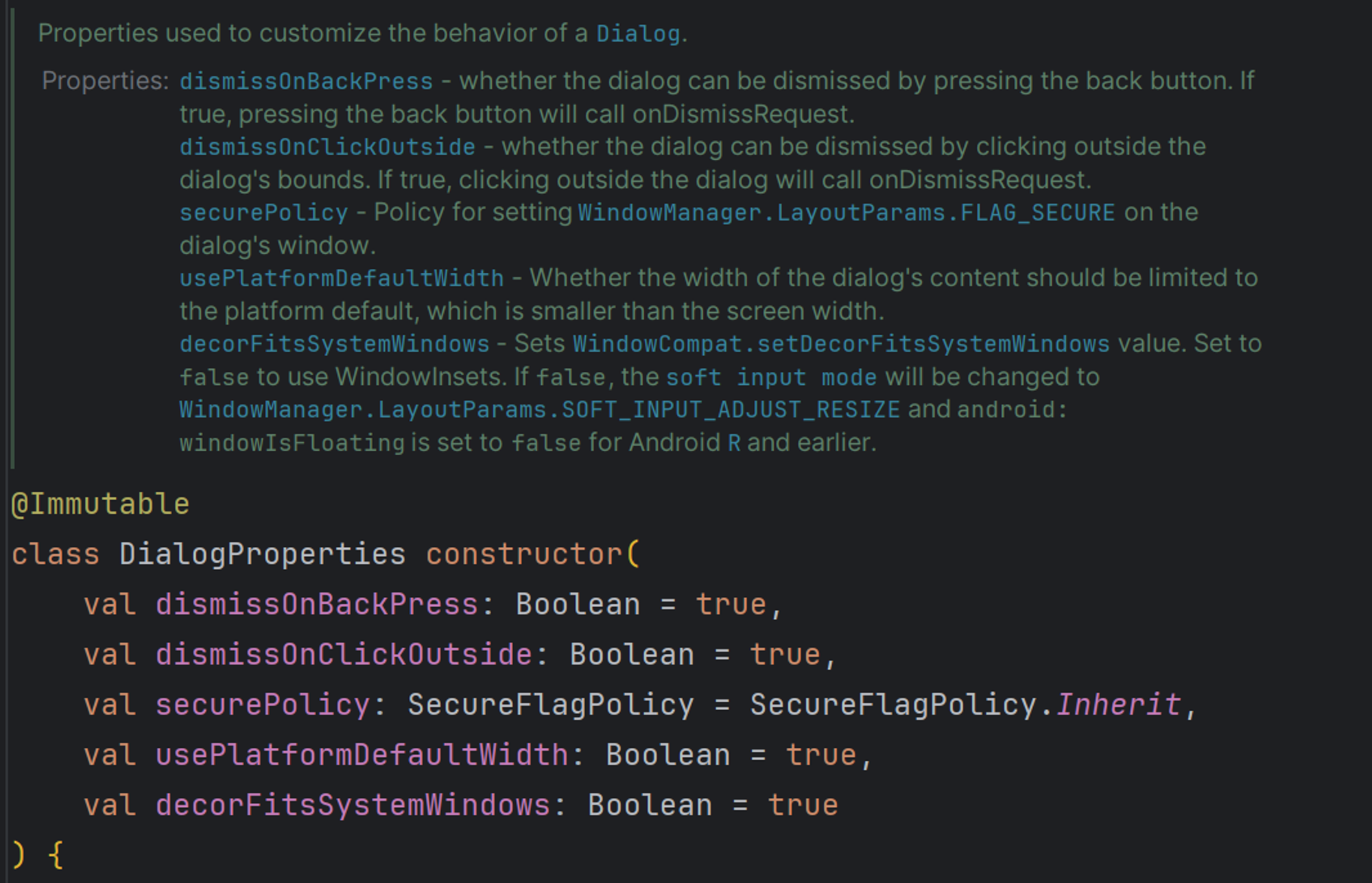Place cursor on DialogProperties class name
Image resolution: width=1372 pixels, height=883 pixels.
click(262, 554)
